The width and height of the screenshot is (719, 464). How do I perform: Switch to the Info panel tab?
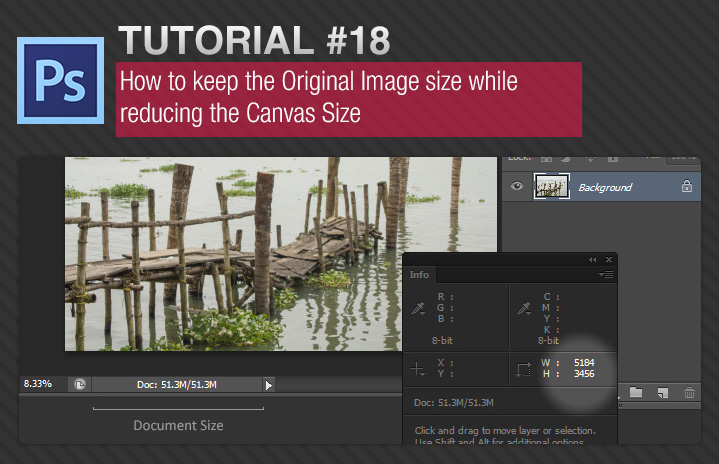pos(419,275)
